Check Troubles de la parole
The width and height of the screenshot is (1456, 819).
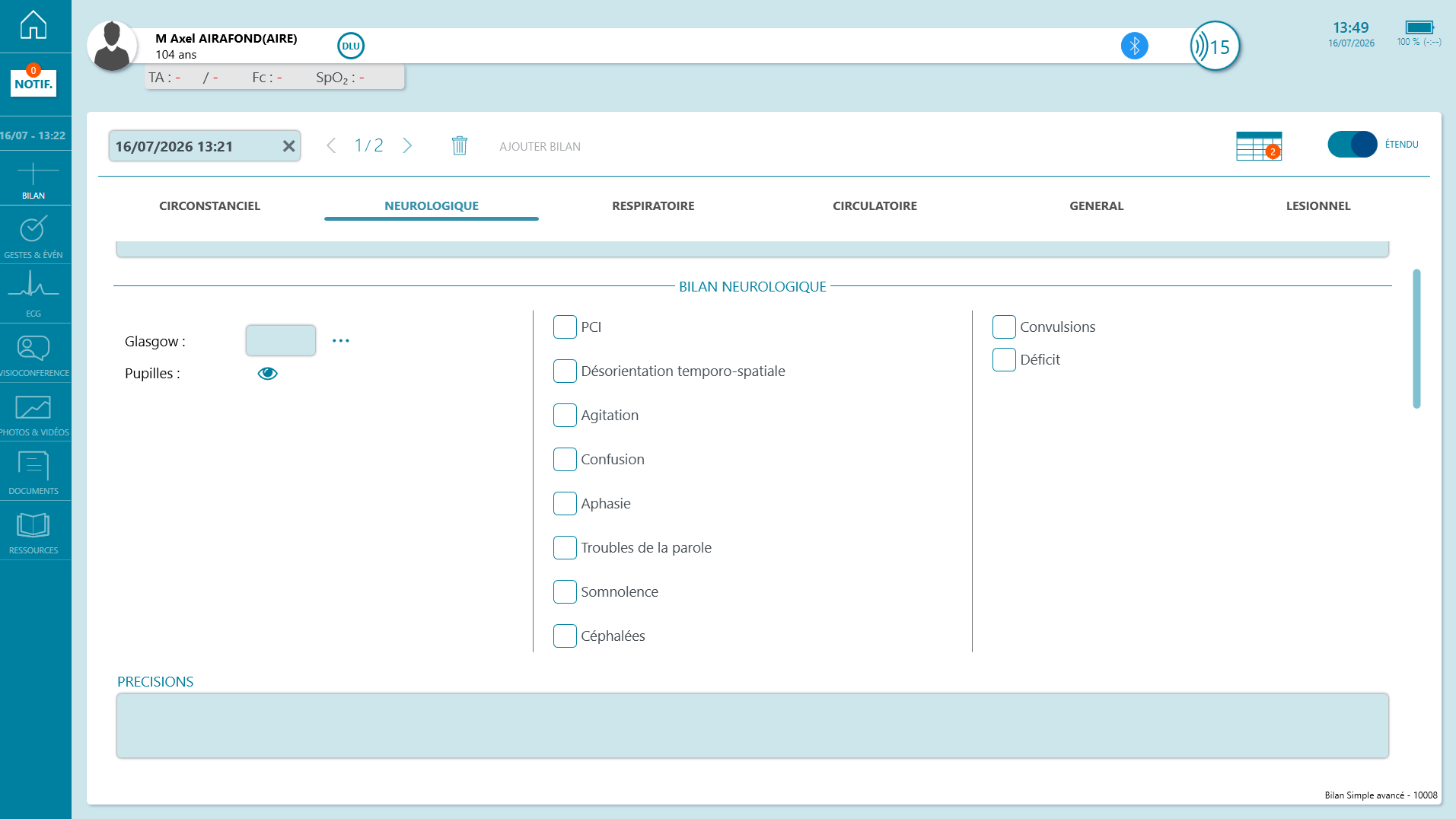pyautogui.click(x=565, y=547)
